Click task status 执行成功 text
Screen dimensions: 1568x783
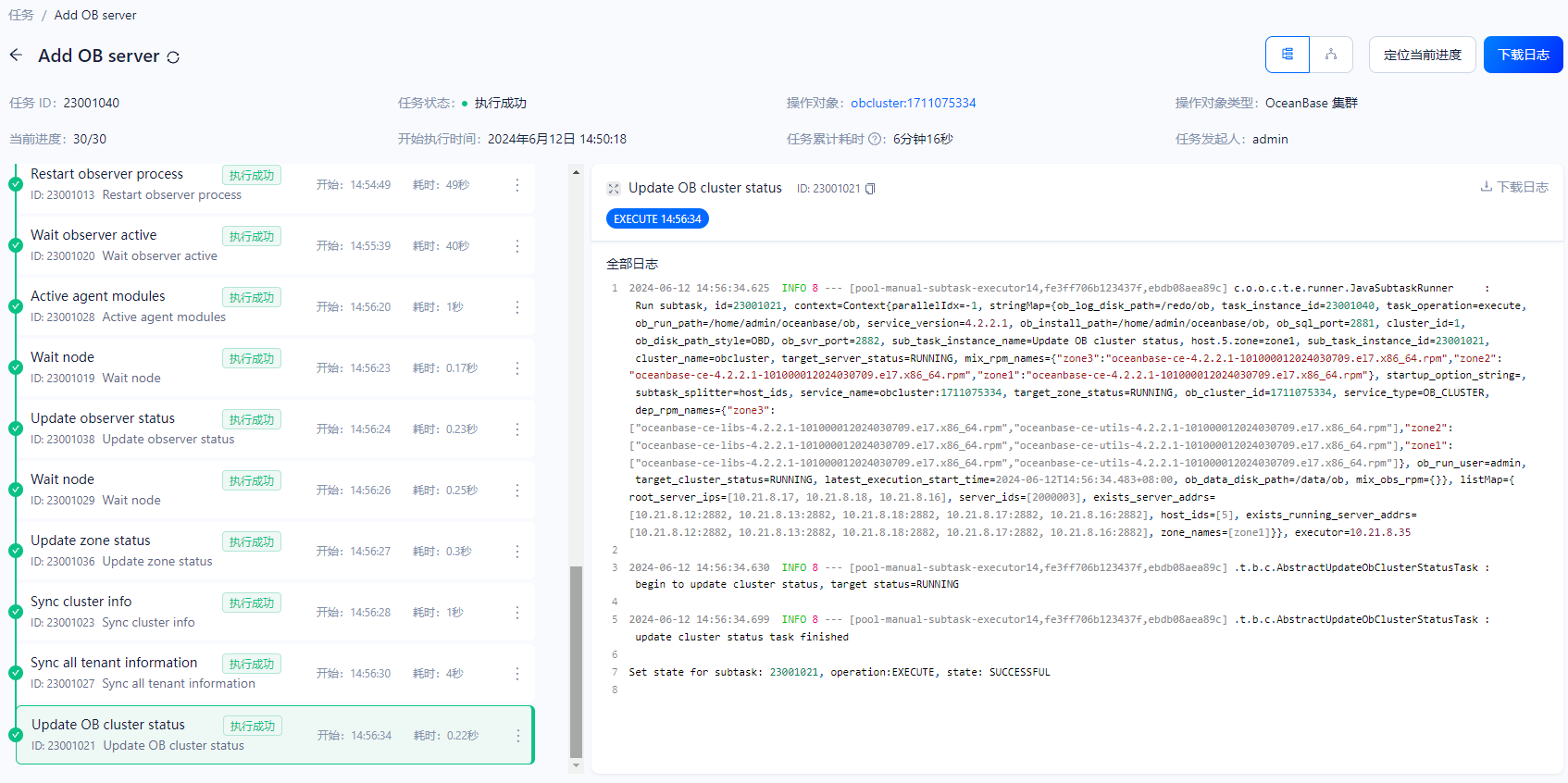500,103
